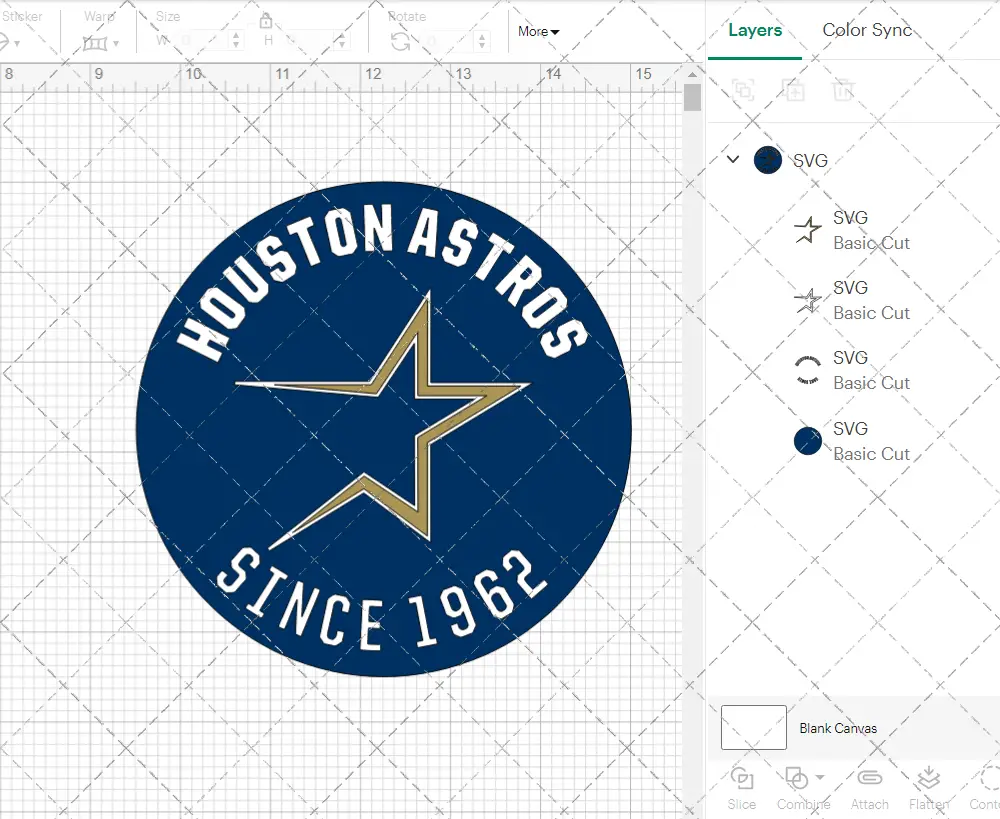Viewport: 1000px width, 819px height.
Task: Increase the width with stepper arrow
Action: (236, 36)
